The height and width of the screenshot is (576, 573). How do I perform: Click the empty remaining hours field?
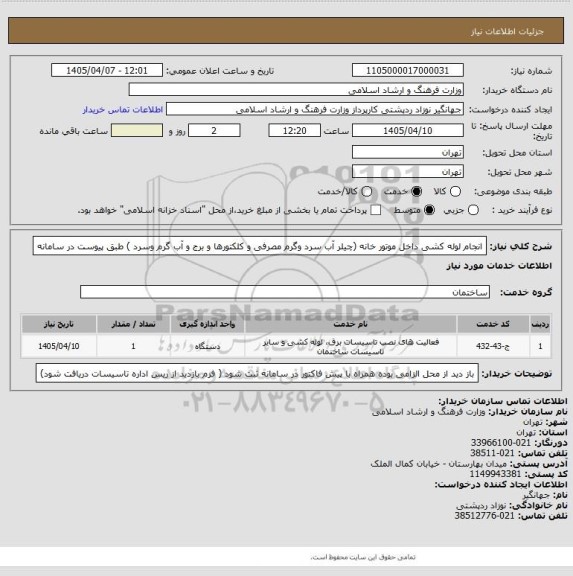137,130
